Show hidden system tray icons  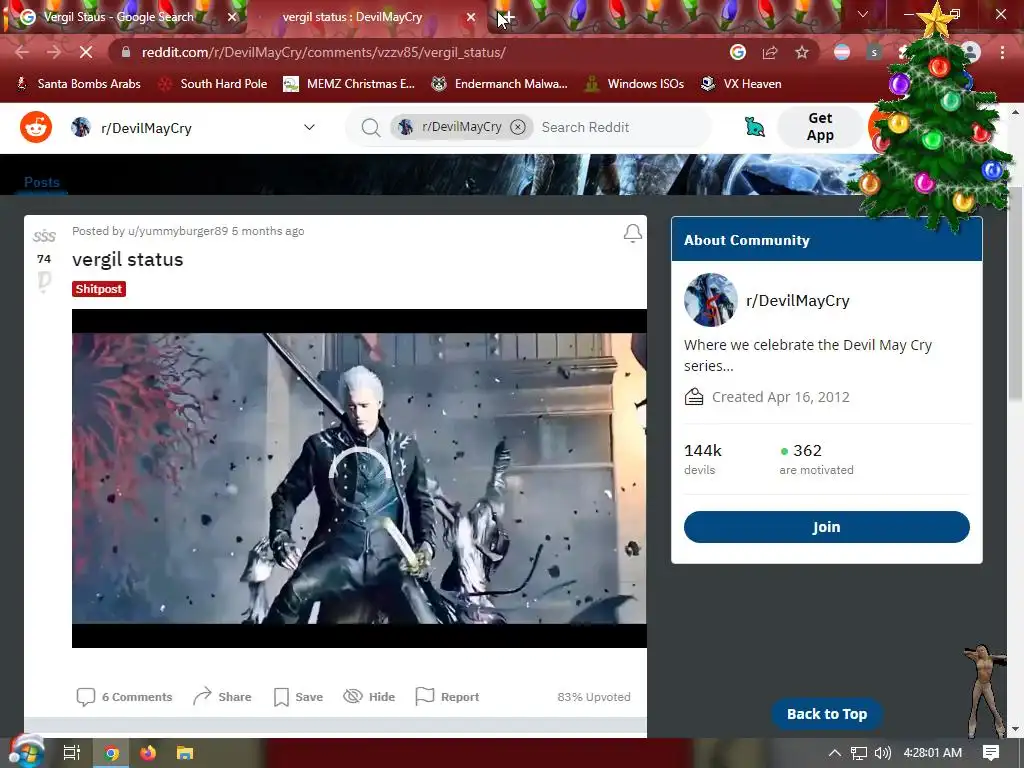click(x=834, y=753)
